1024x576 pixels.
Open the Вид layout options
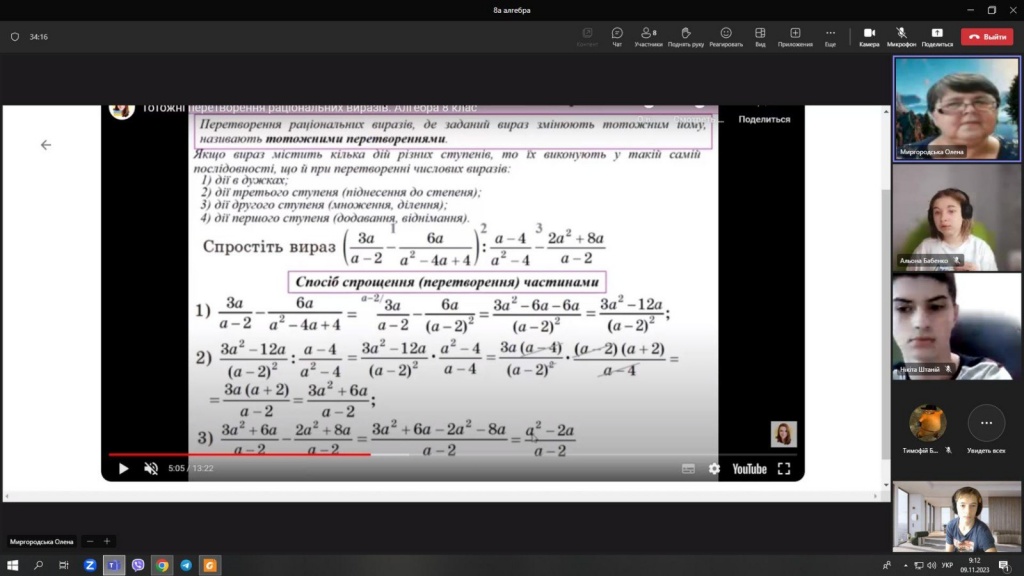760,36
